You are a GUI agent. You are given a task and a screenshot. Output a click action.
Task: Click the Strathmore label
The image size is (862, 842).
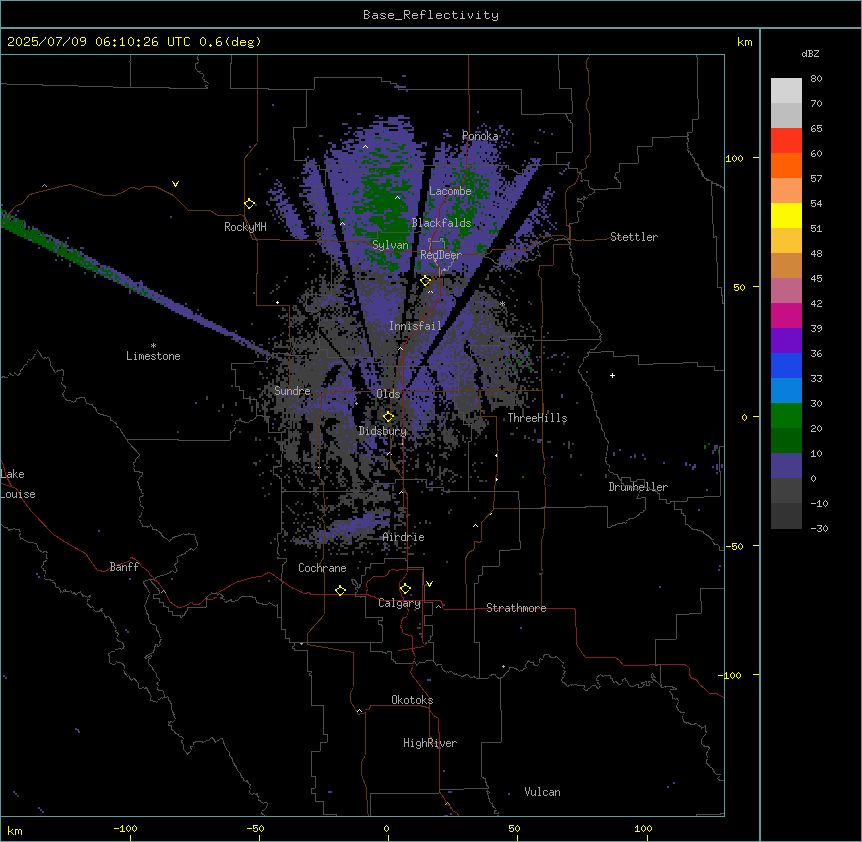coord(516,608)
